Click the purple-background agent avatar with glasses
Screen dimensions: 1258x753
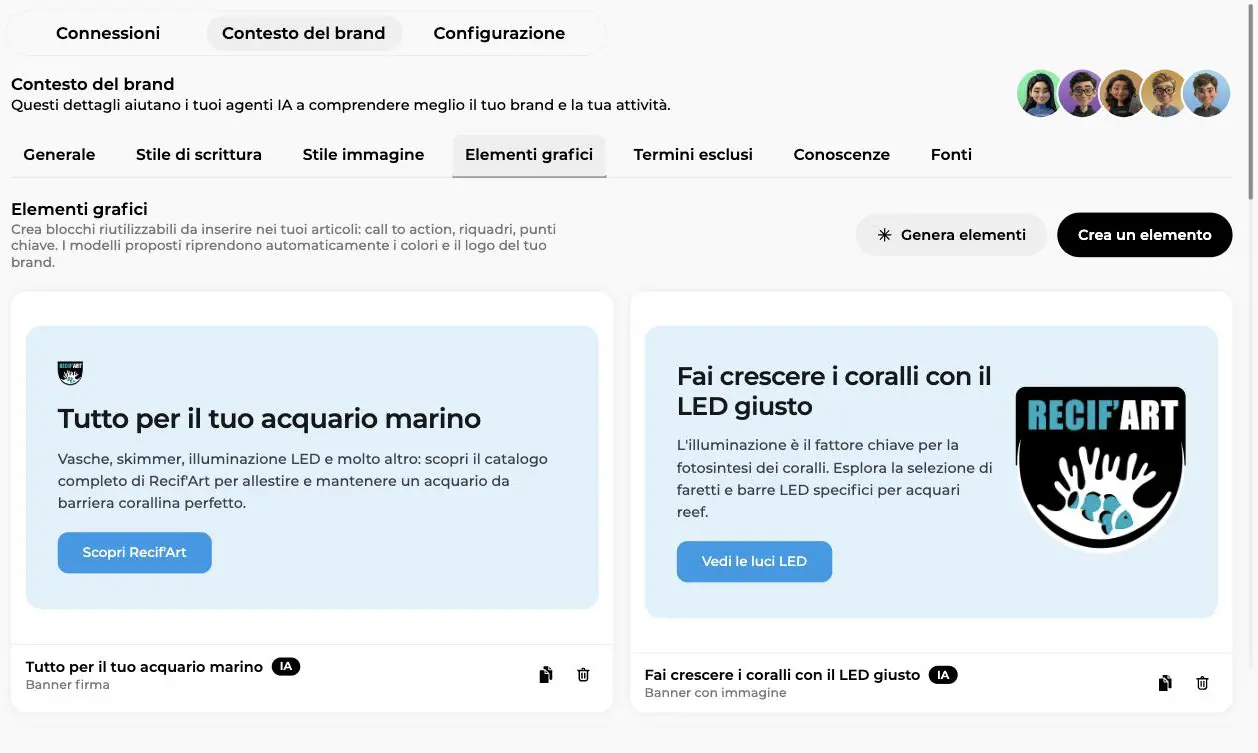click(x=1081, y=93)
